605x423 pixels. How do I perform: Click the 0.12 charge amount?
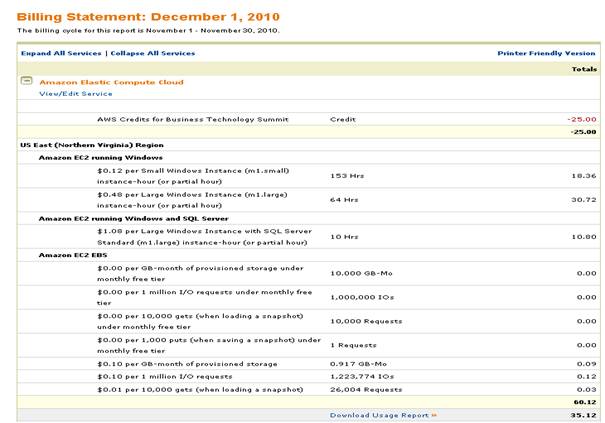586,376
